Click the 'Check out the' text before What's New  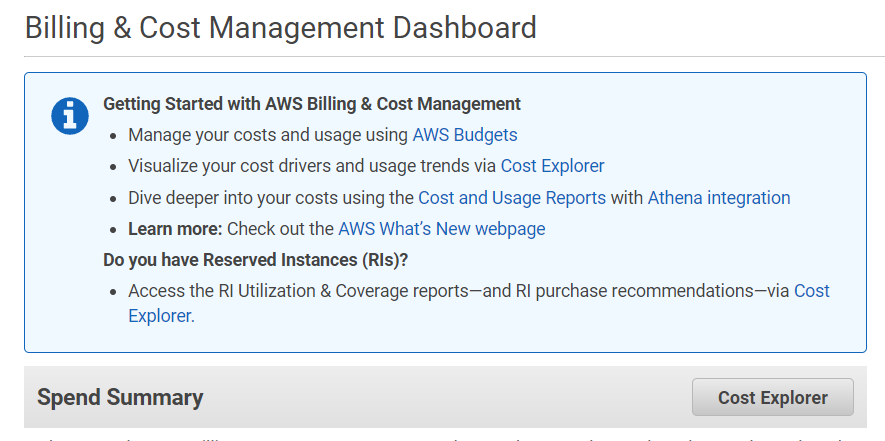[280, 229]
